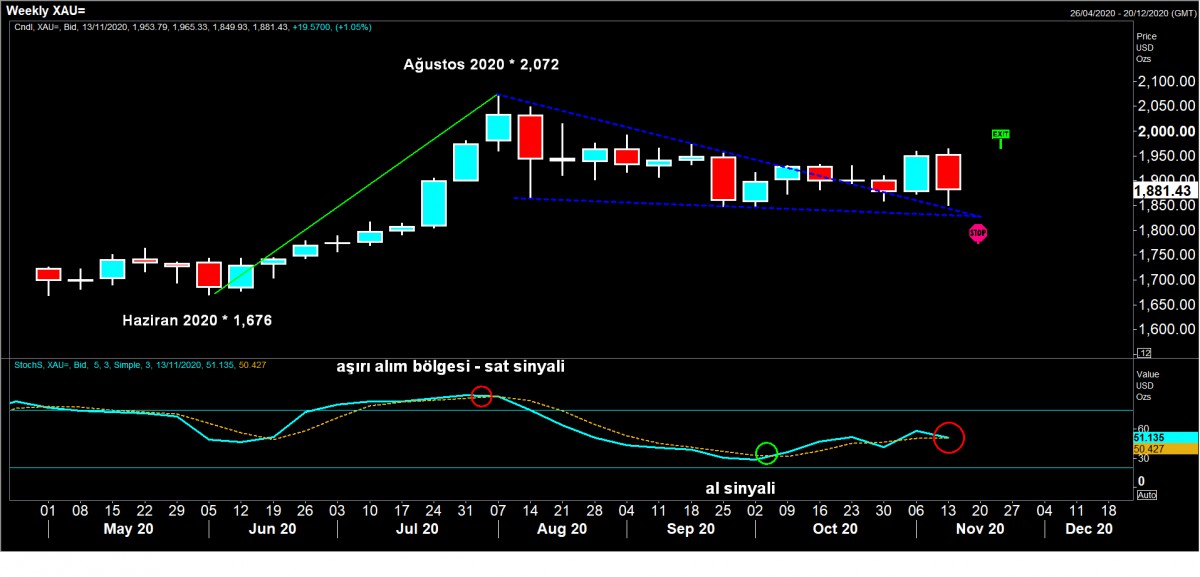Screen dimensions: 1200x577
Task: Select the cyan 51.135 stochastic value tag
Action: [x=1163, y=437]
